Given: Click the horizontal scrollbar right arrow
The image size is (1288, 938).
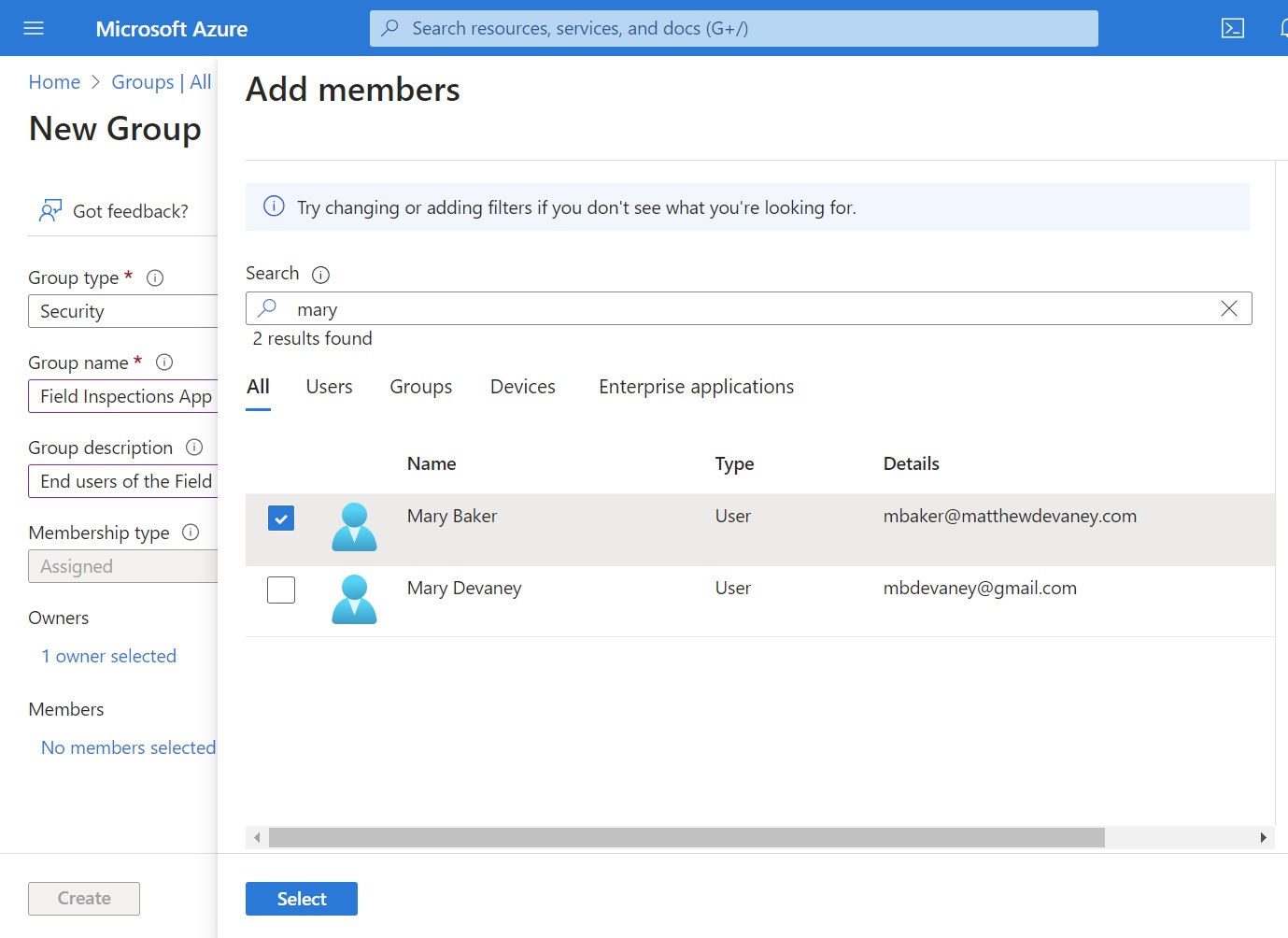Looking at the screenshot, I should [x=1266, y=837].
